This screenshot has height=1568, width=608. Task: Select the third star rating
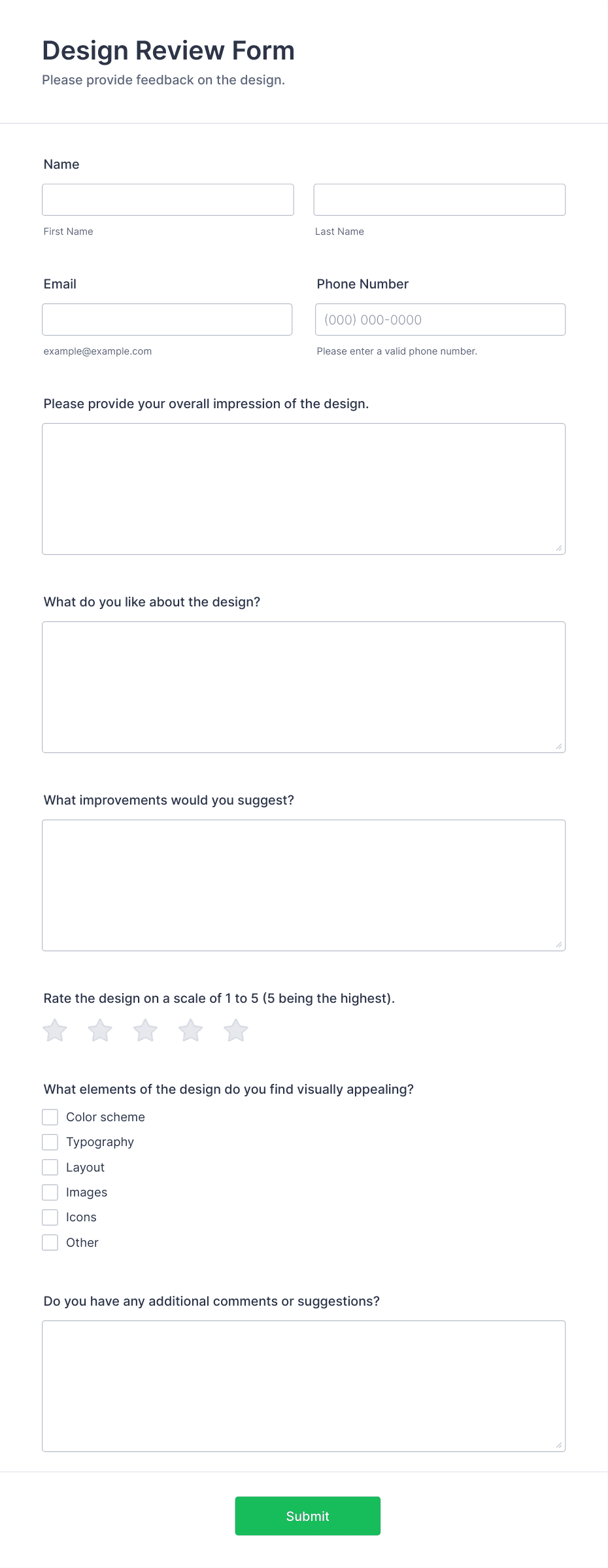coord(145,1030)
